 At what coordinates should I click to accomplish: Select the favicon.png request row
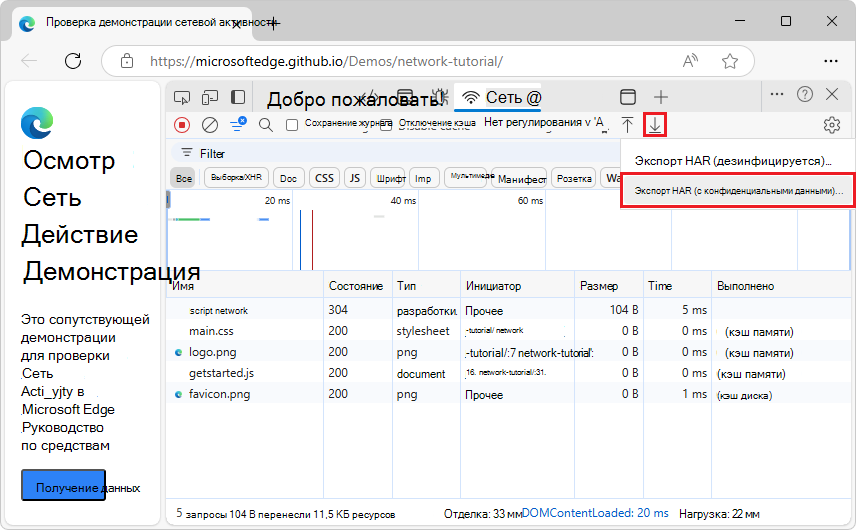click(508, 394)
